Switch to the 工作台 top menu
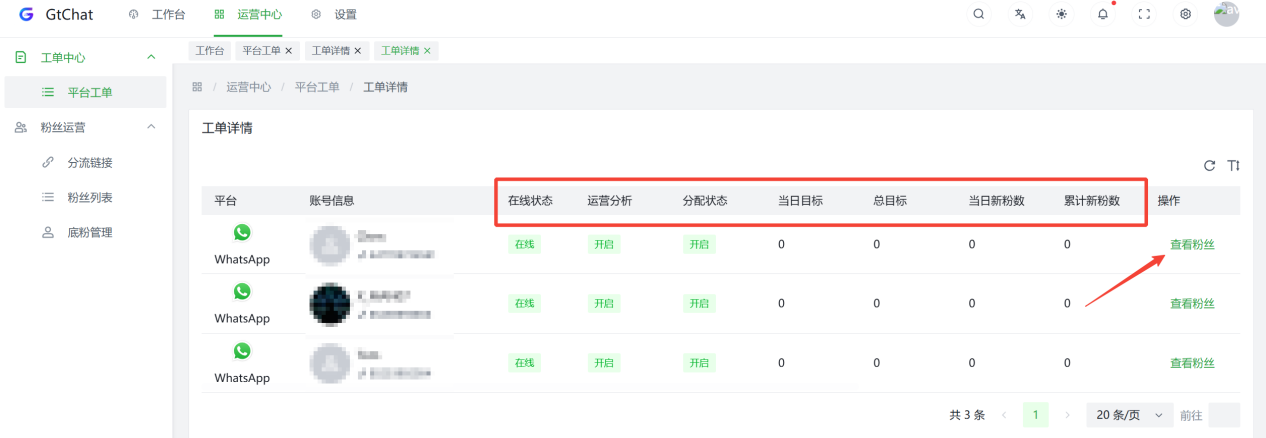This screenshot has width=1266, height=438. coord(158,14)
